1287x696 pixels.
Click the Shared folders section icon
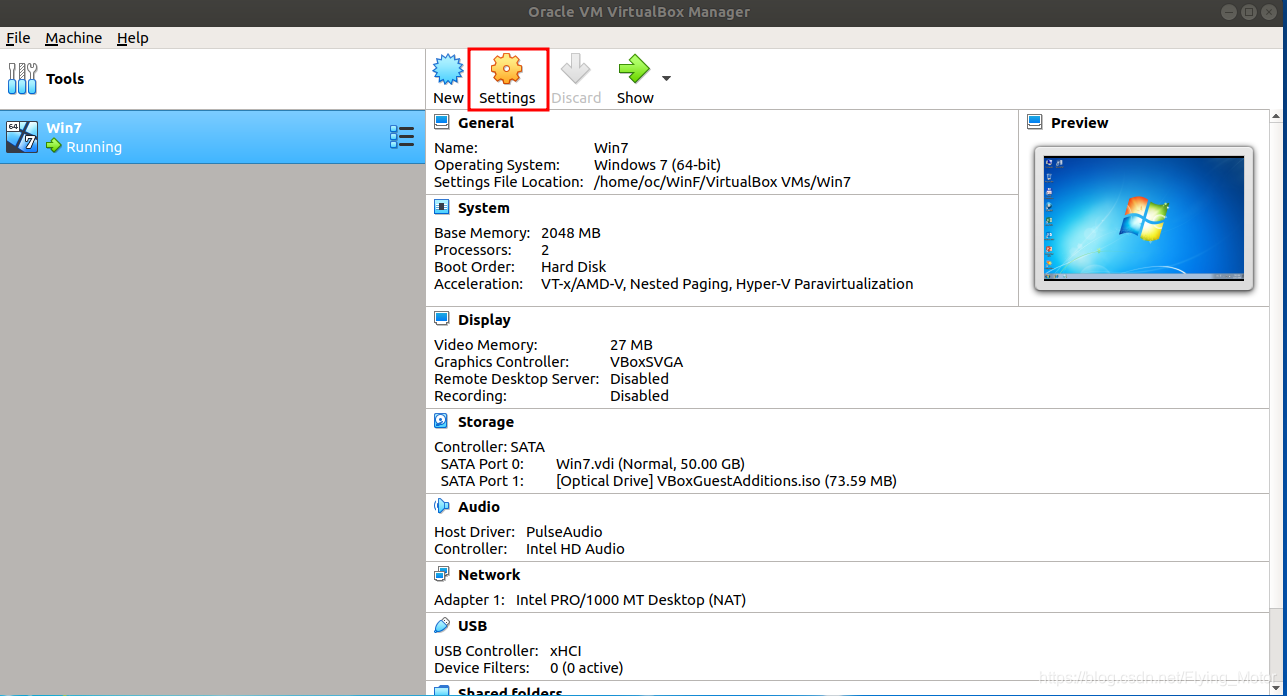coord(442,690)
